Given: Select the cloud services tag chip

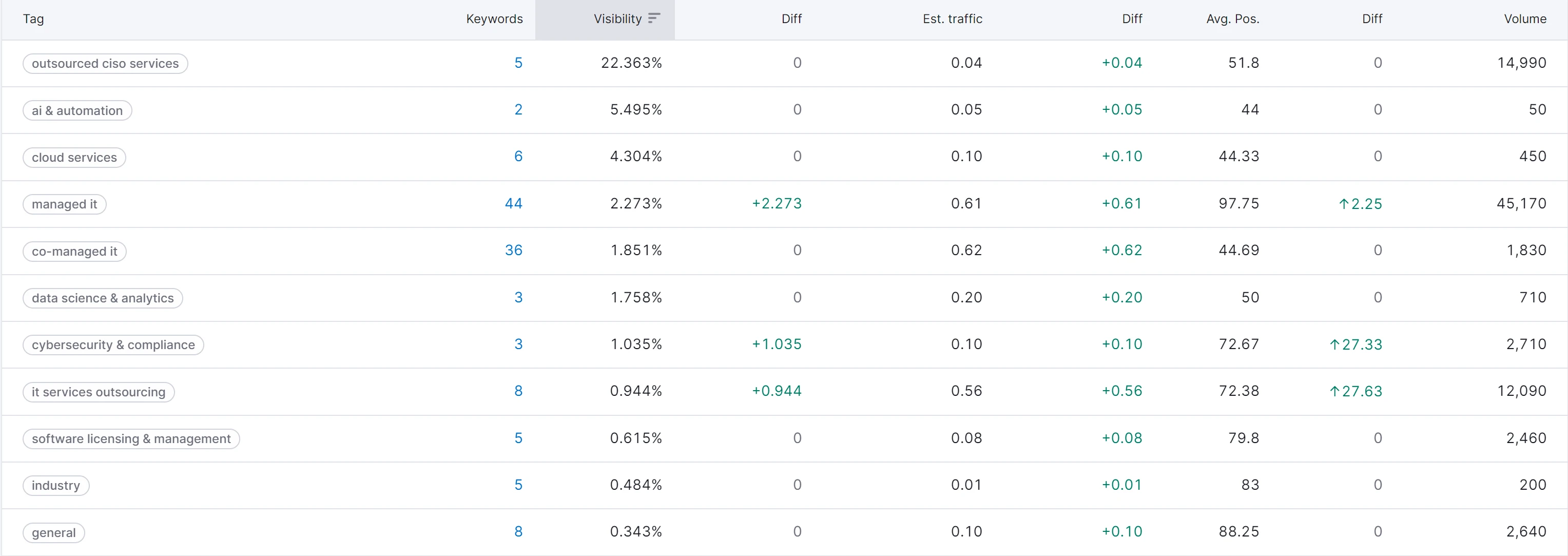Looking at the screenshot, I should (74, 157).
